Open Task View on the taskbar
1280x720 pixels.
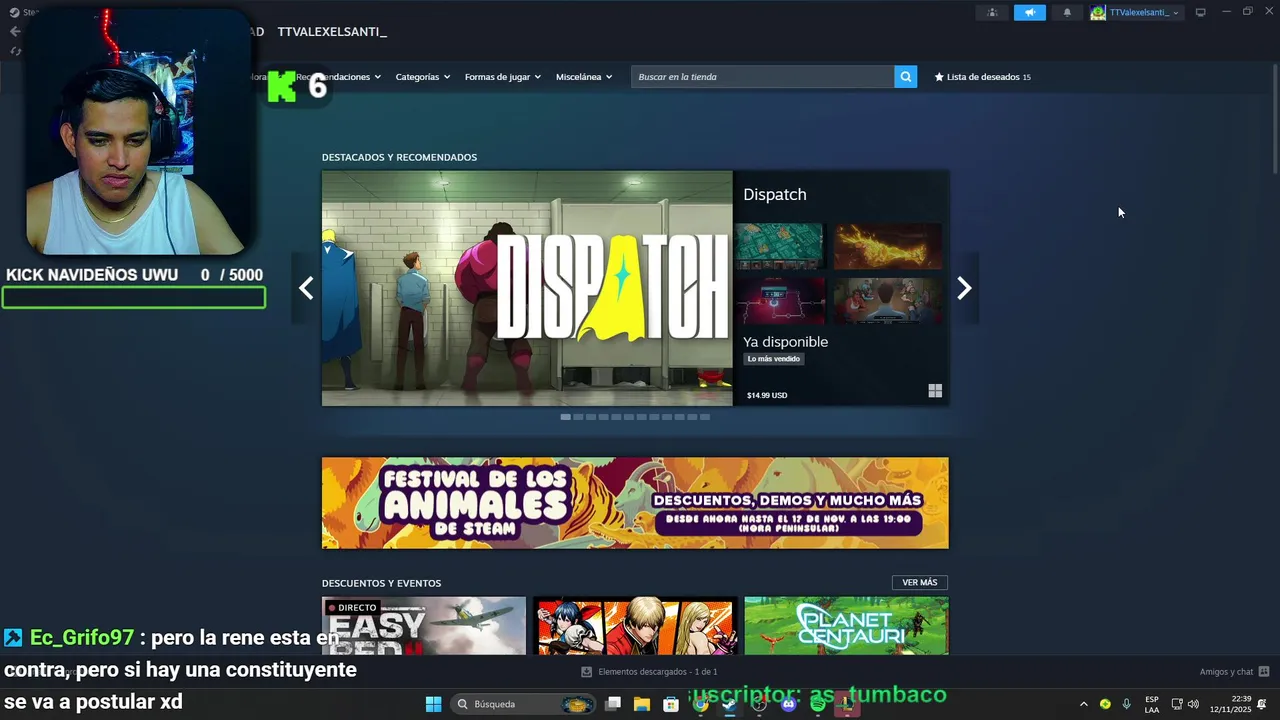tap(613, 704)
